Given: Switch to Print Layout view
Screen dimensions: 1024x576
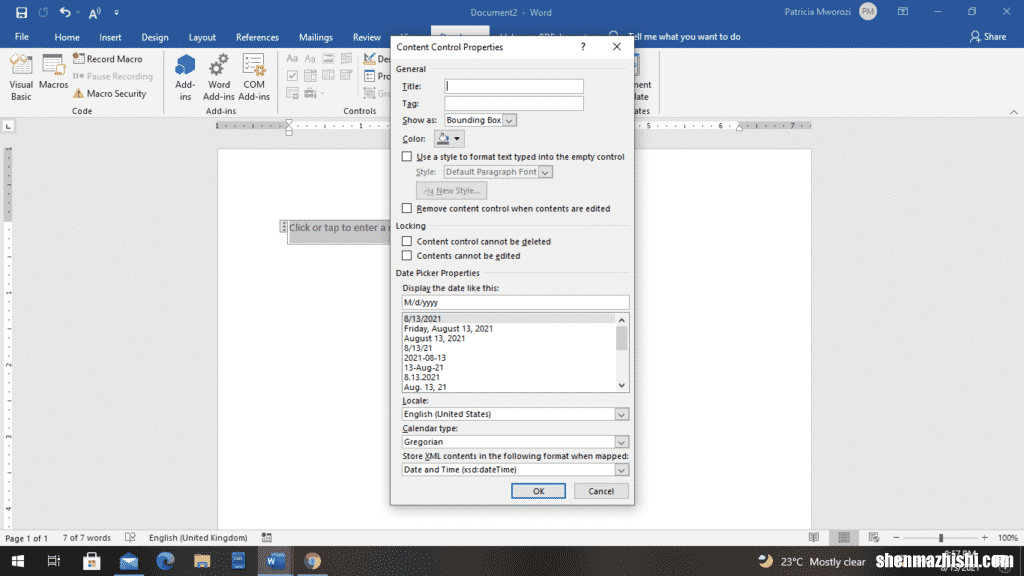Looking at the screenshot, I should coord(844,537).
